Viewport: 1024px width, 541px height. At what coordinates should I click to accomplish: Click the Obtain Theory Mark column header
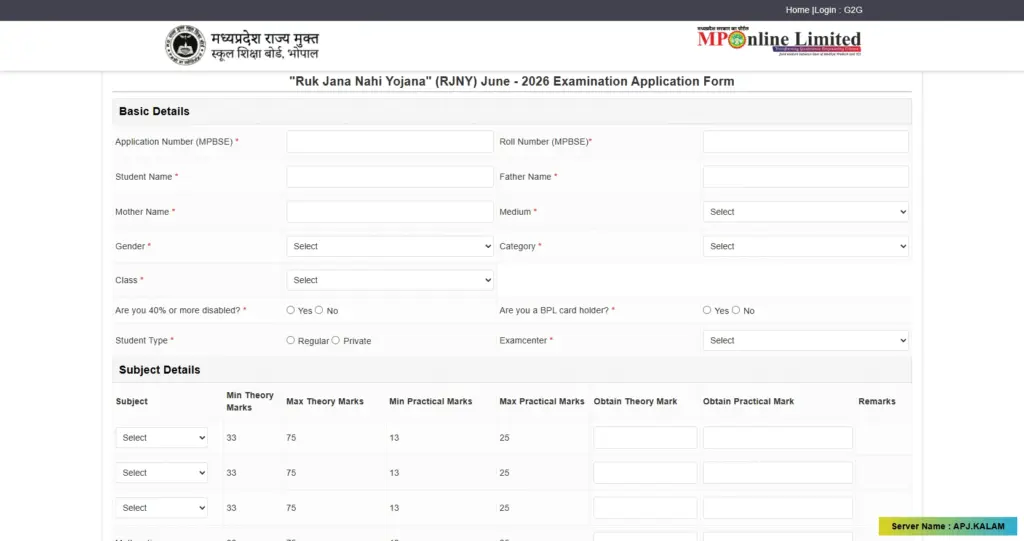pos(635,401)
